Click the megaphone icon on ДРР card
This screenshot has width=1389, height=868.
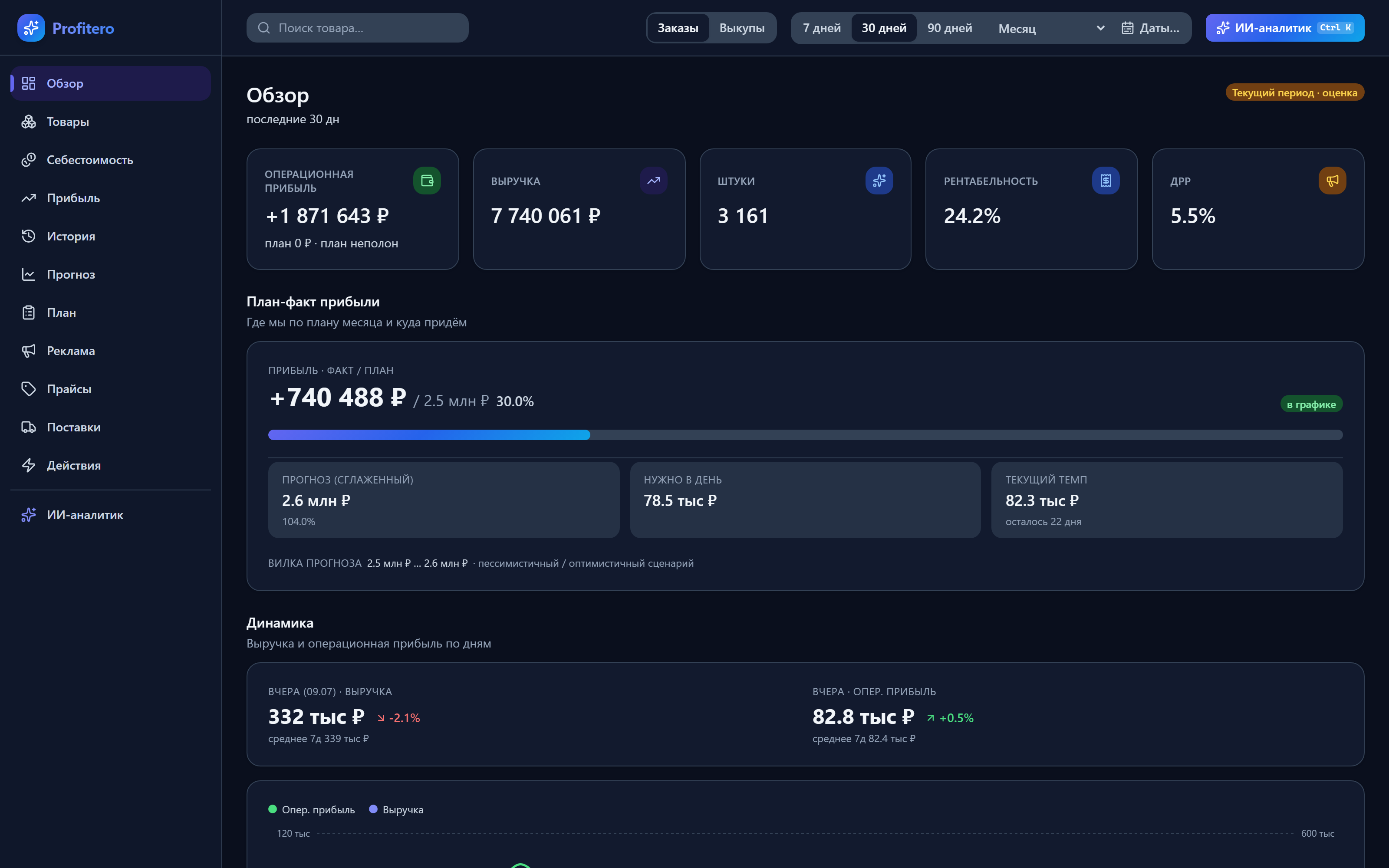click(x=1332, y=181)
